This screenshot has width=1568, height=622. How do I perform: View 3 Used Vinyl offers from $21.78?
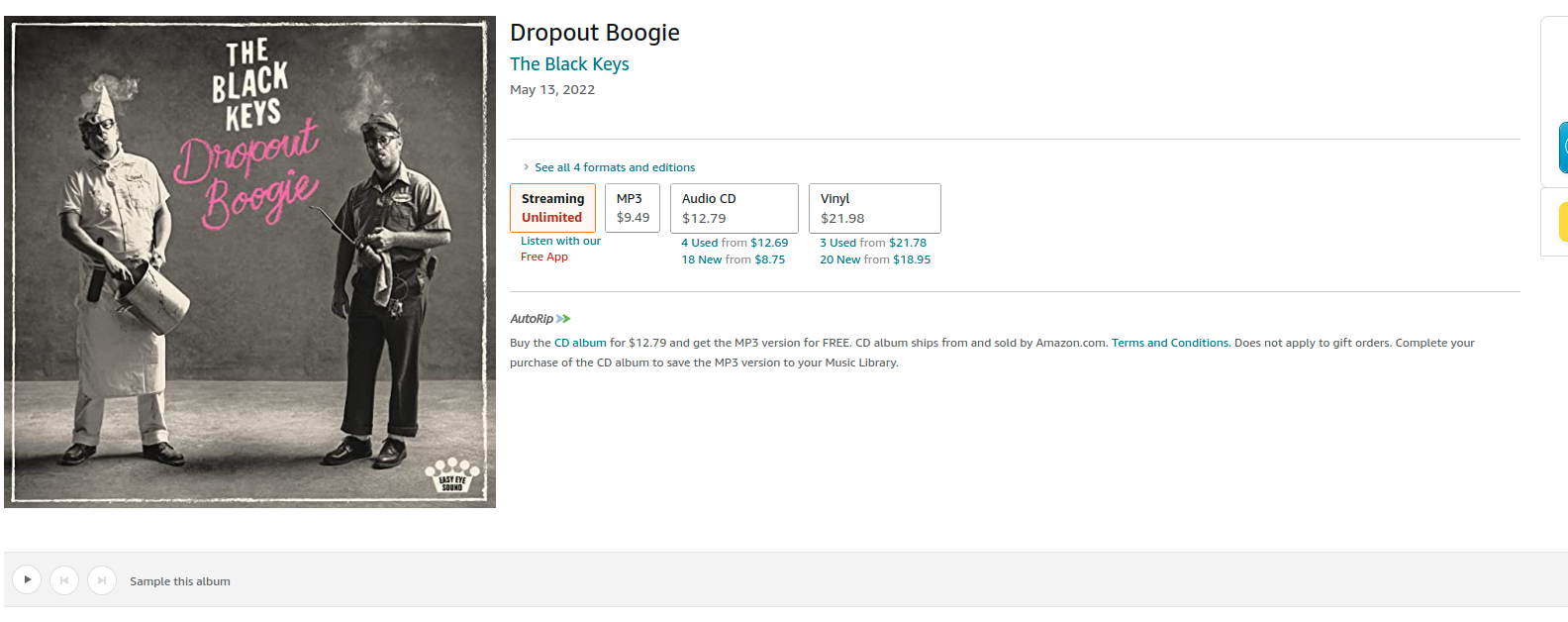click(x=873, y=242)
